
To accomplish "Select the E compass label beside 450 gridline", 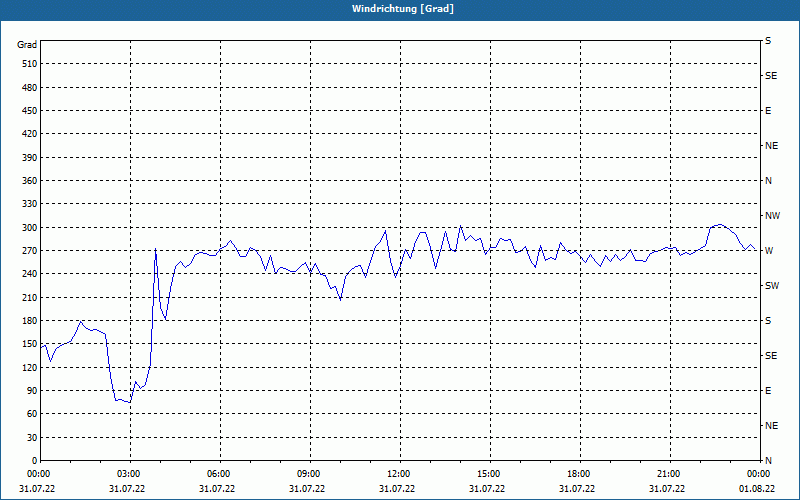I will (x=768, y=111).
